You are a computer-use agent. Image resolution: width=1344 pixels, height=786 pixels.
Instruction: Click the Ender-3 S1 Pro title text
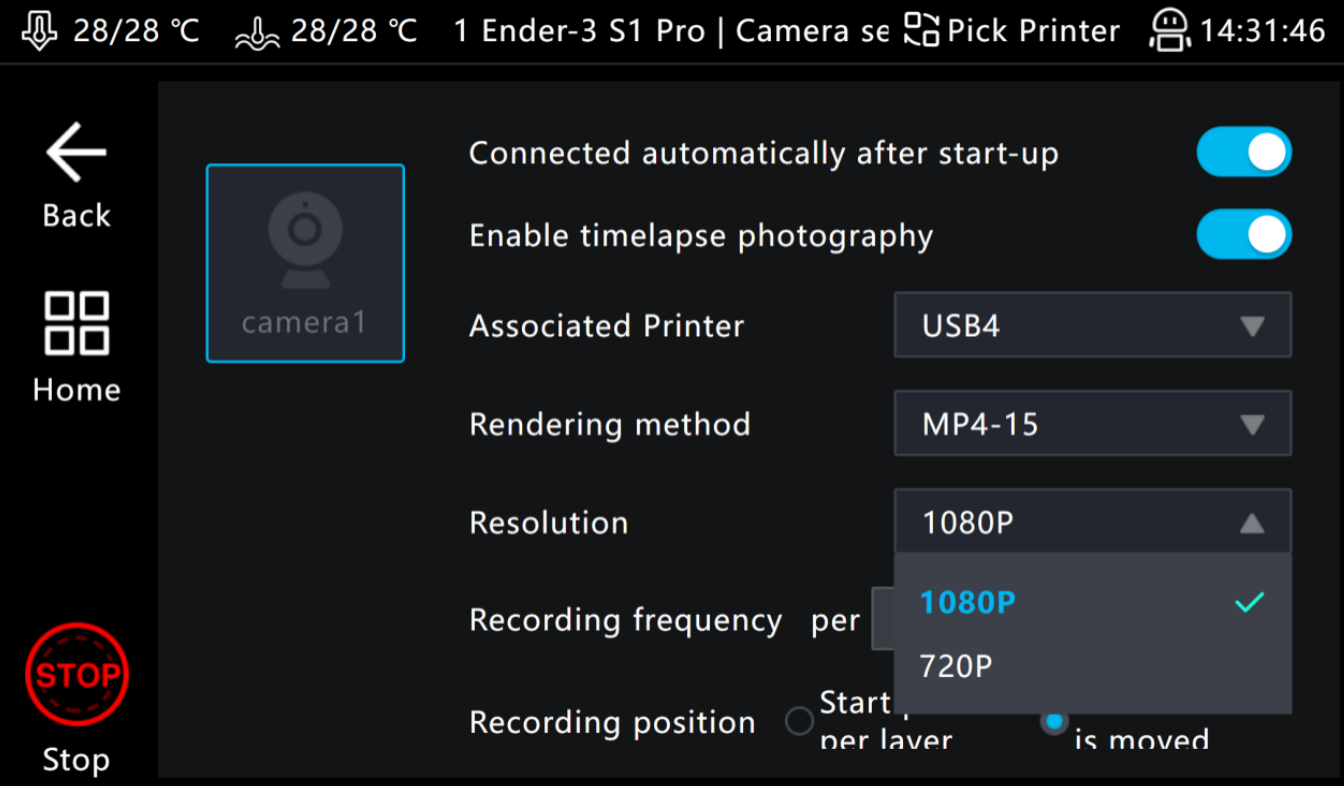[593, 31]
